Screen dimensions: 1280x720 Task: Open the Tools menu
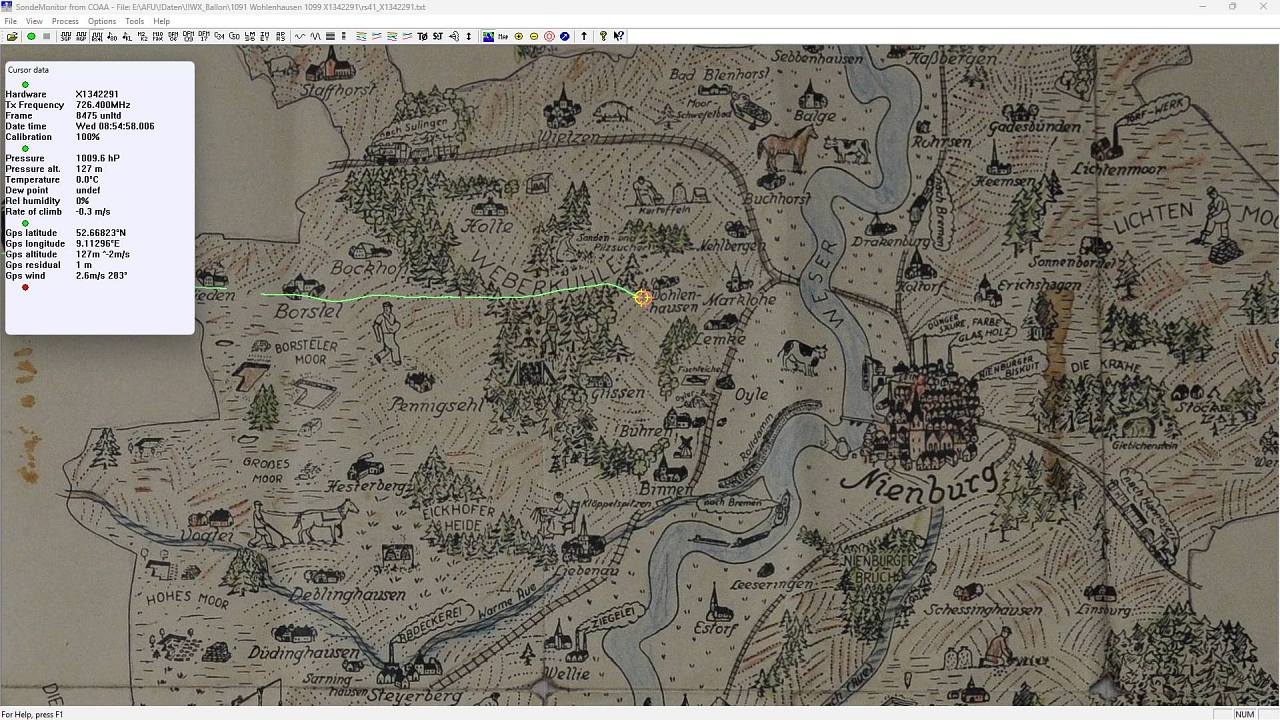(134, 21)
